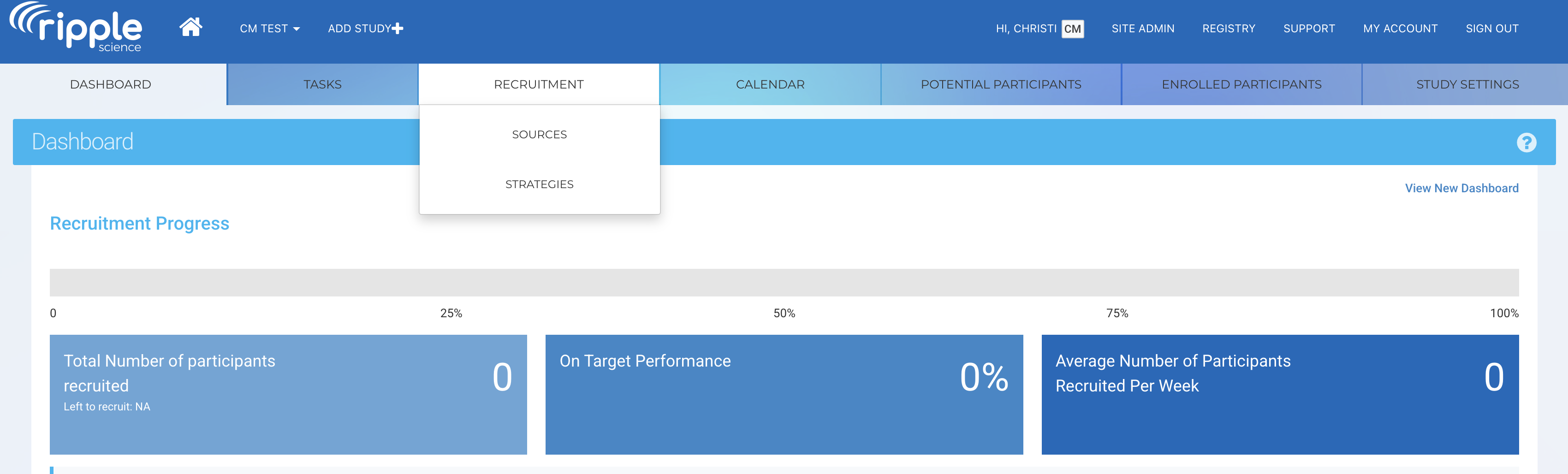Click the recruitment progress bar
This screenshot has width=1568, height=474.
coord(784,283)
